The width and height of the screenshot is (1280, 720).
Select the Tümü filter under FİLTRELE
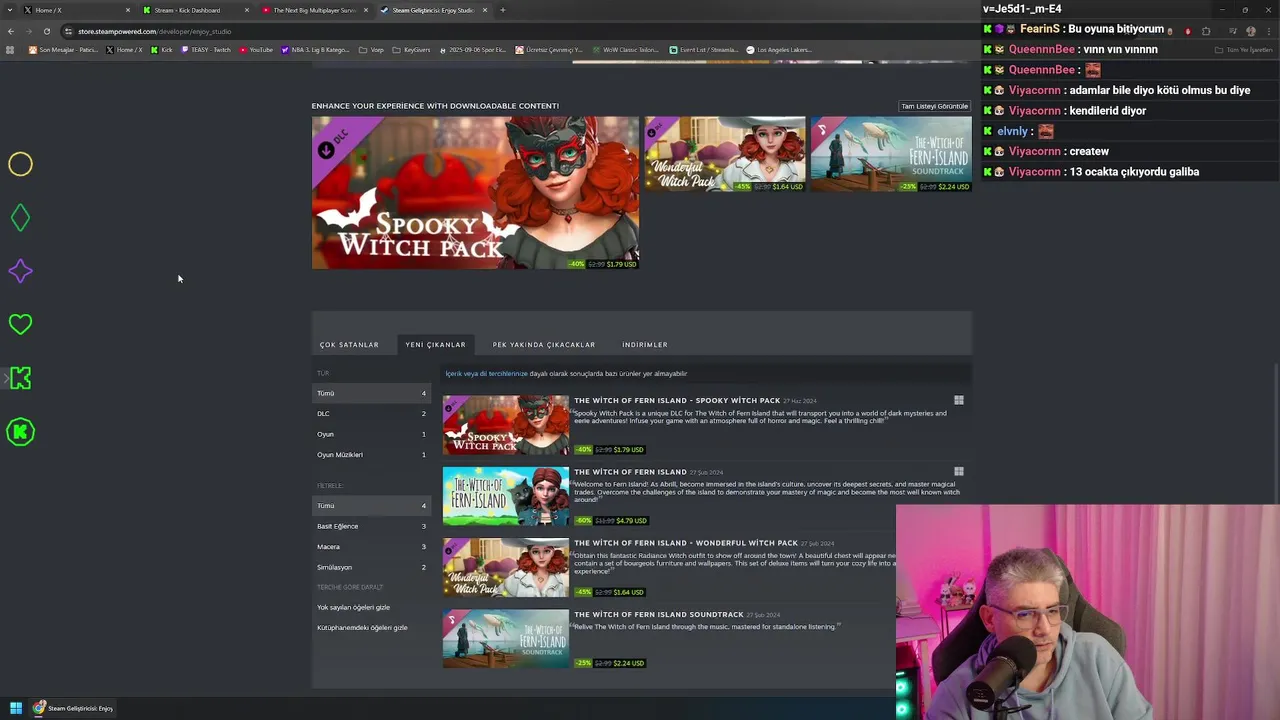point(372,506)
